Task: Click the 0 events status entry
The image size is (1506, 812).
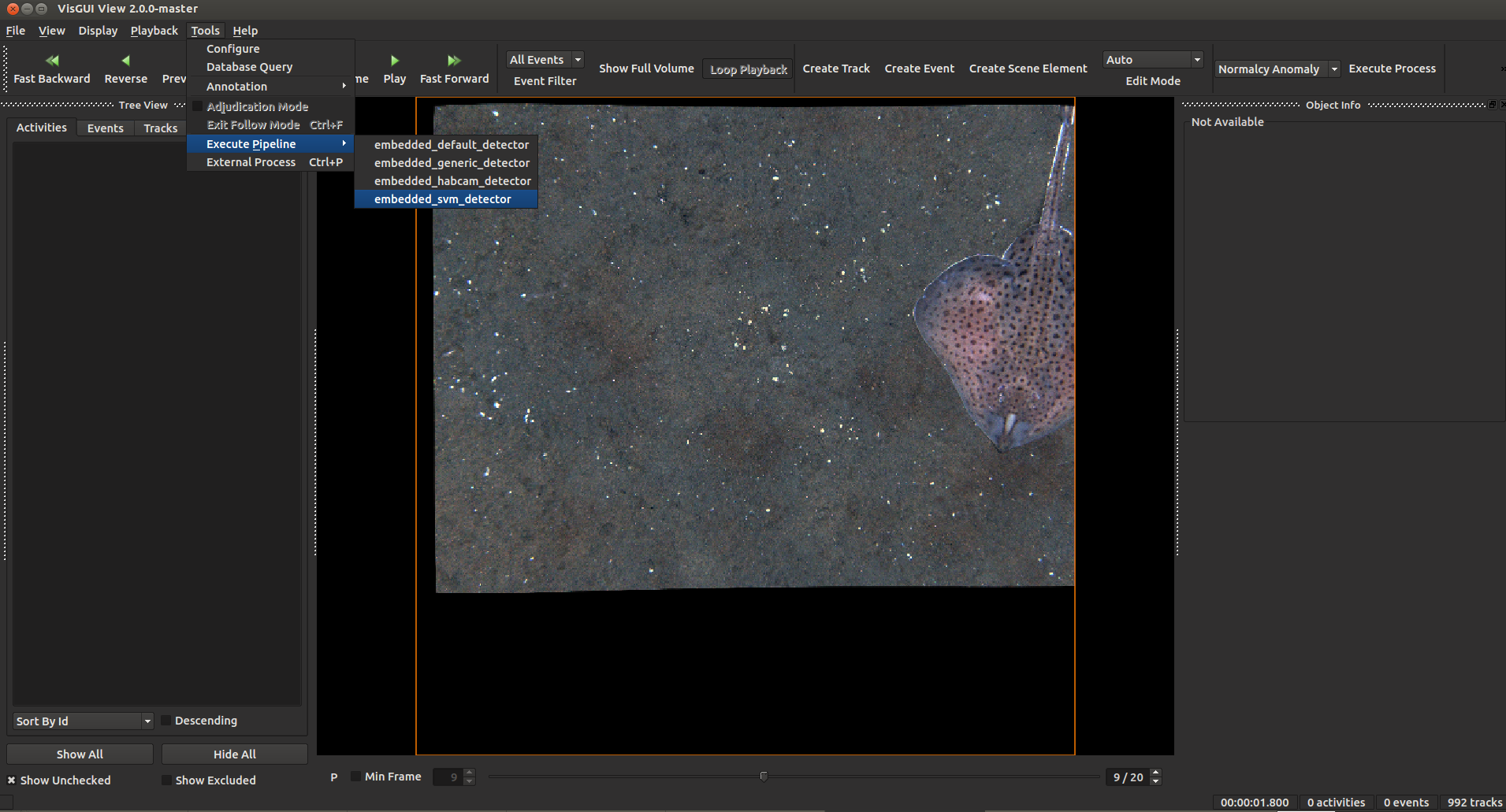Action: click(1406, 803)
